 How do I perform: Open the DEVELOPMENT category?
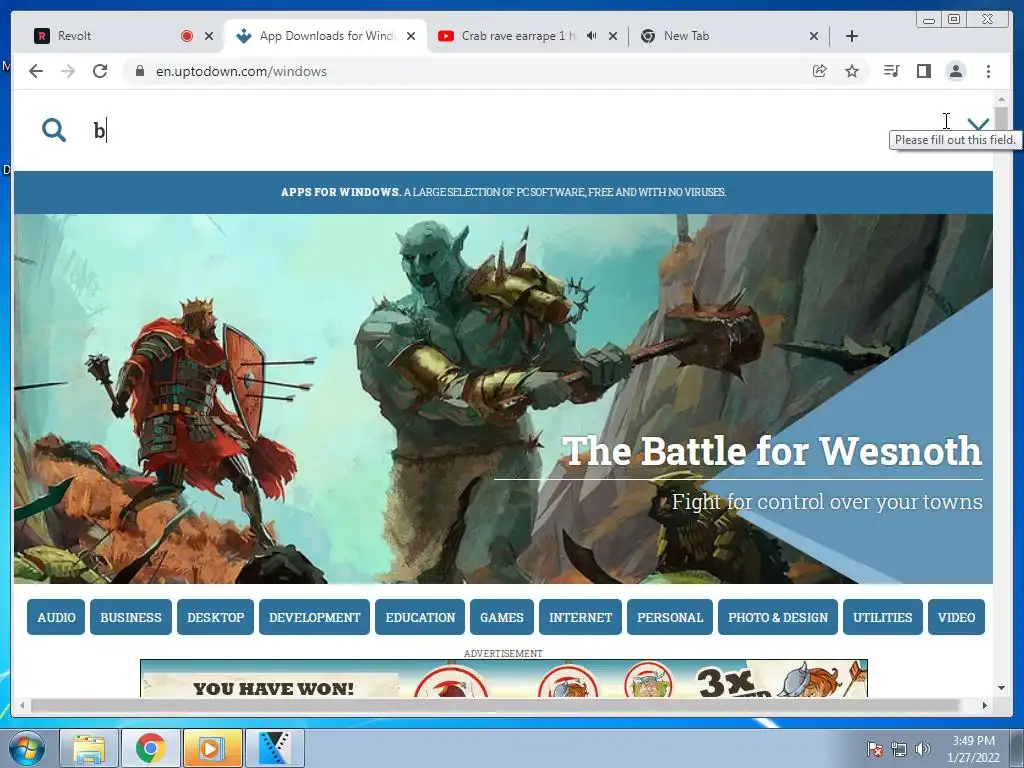(314, 617)
